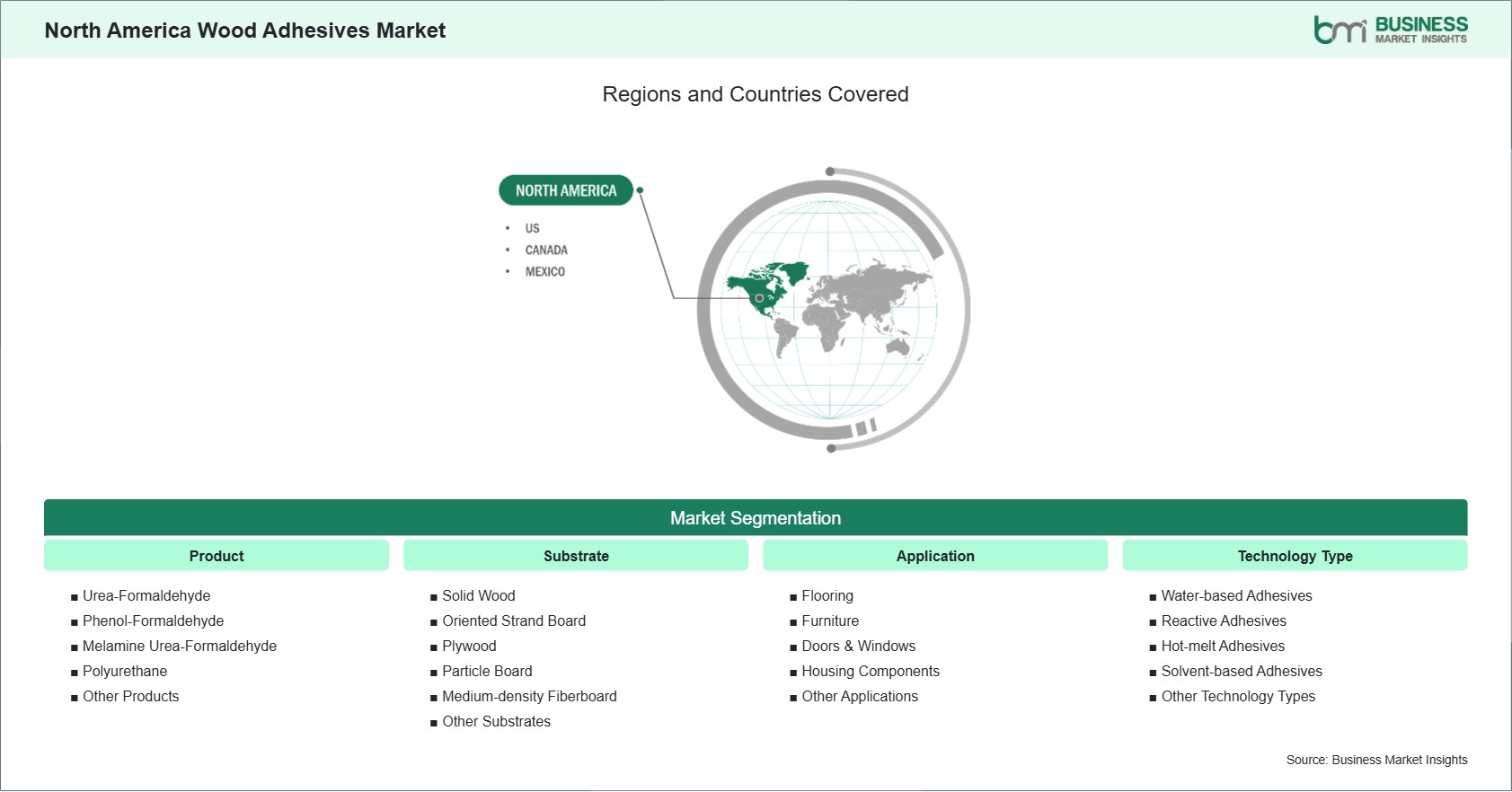Select the Application segment header

(935, 556)
